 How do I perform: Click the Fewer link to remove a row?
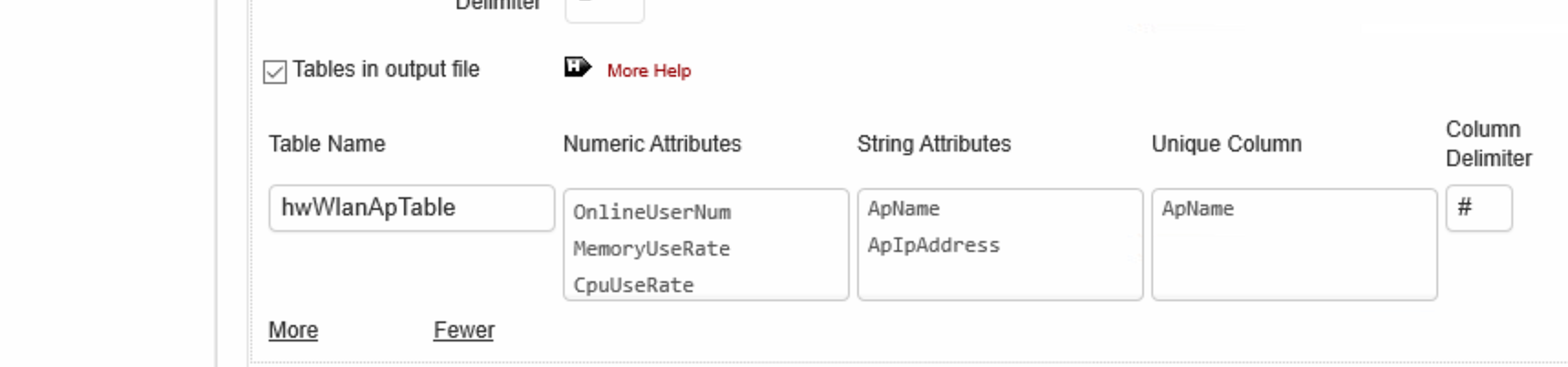463,330
